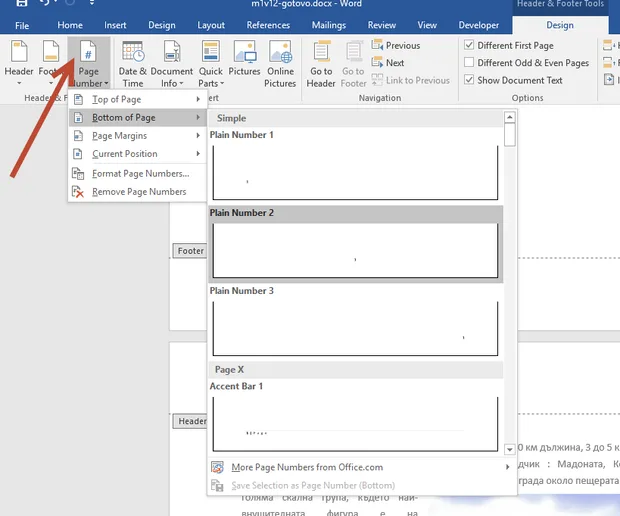The width and height of the screenshot is (620, 516).
Task: Expand Top of Page submenu arrow
Action: click(x=198, y=99)
